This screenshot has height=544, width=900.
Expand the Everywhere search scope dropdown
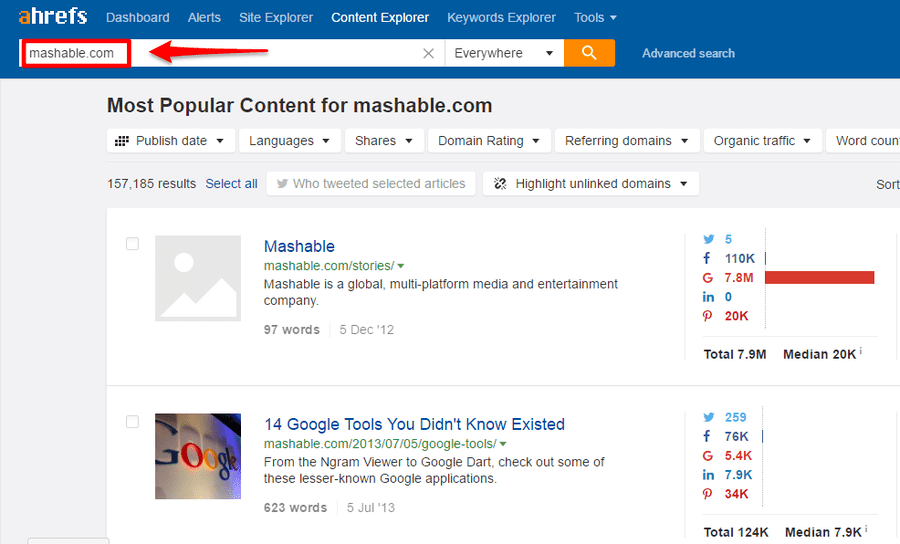[503, 54]
